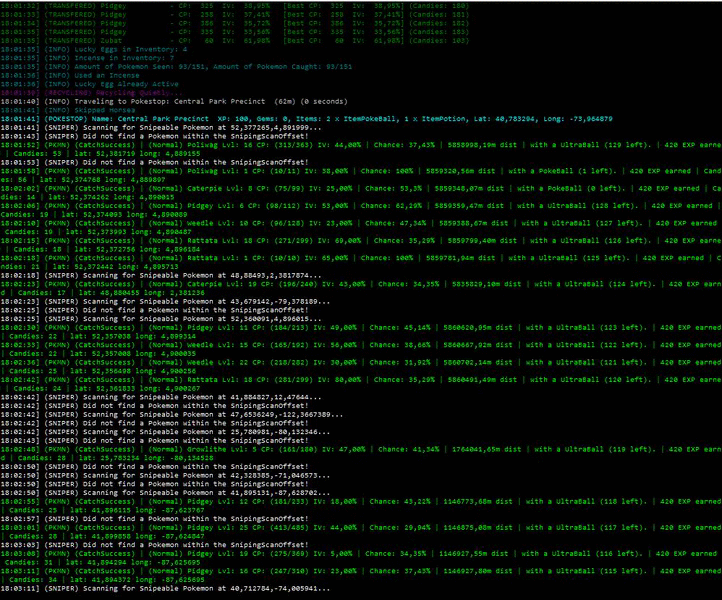This screenshot has width=722, height=600.
Task: Click "(Candies: 180)" on the first Pidgey line
Action: click(x=439, y=6)
